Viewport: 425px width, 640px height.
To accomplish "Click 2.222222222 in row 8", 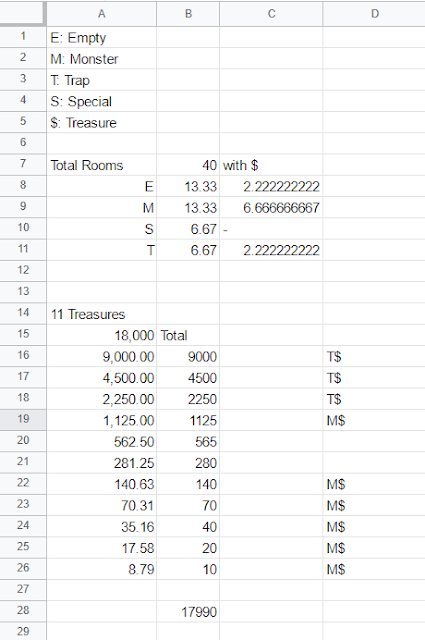I will 271,187.
